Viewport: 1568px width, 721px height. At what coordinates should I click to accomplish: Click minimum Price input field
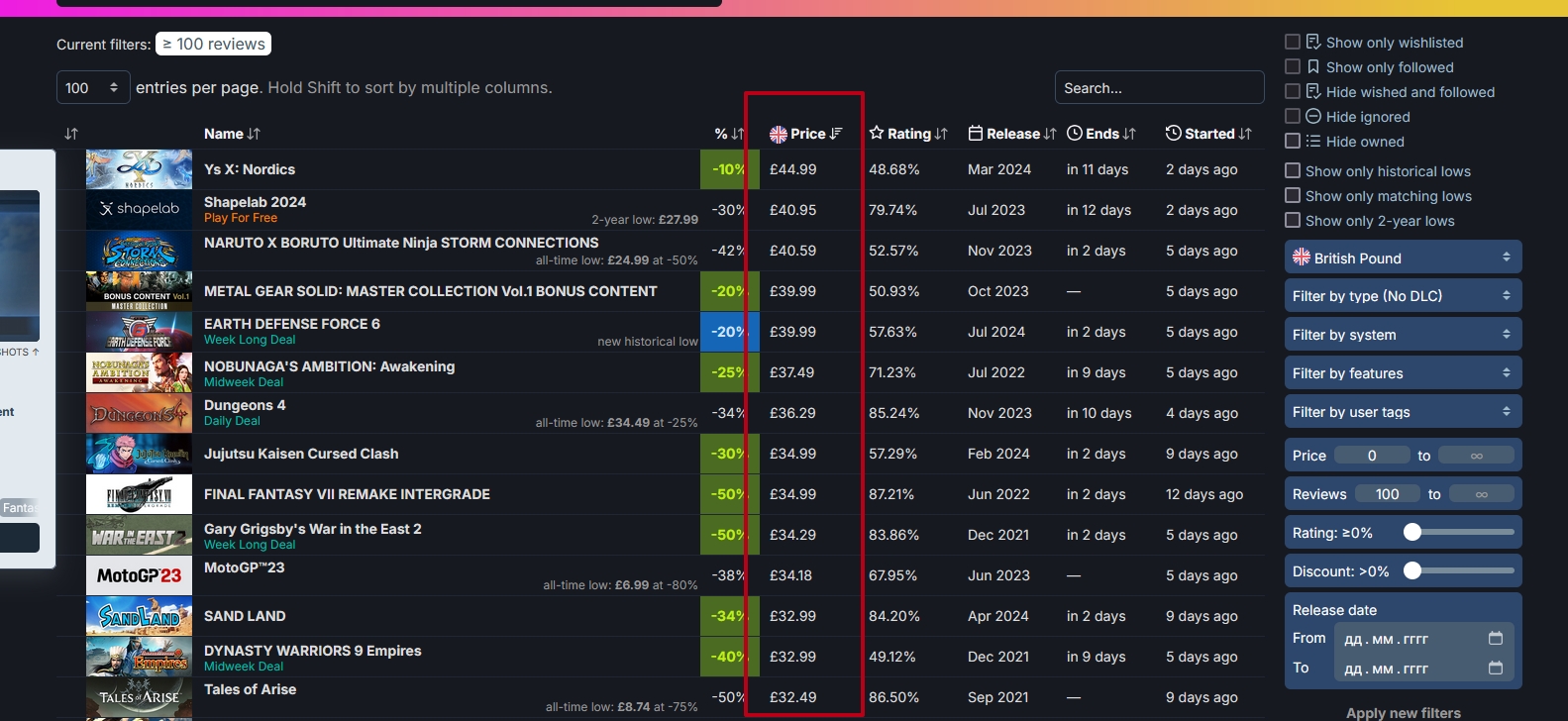[1372, 456]
